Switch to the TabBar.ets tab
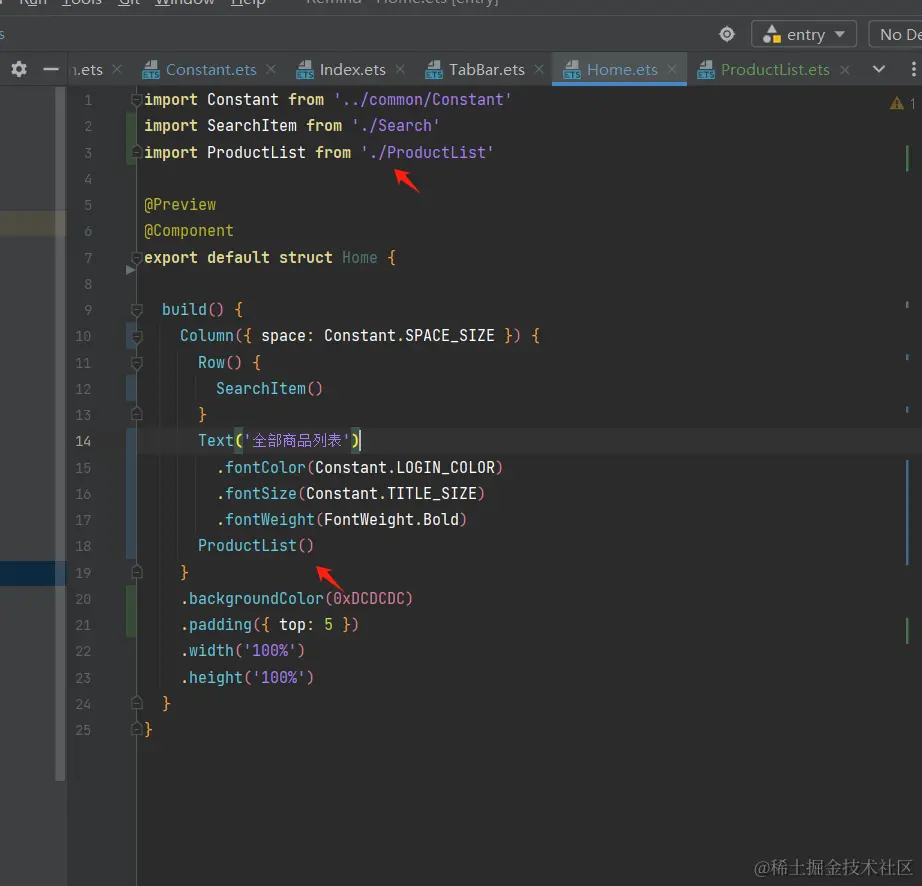The image size is (922, 886). [486, 69]
